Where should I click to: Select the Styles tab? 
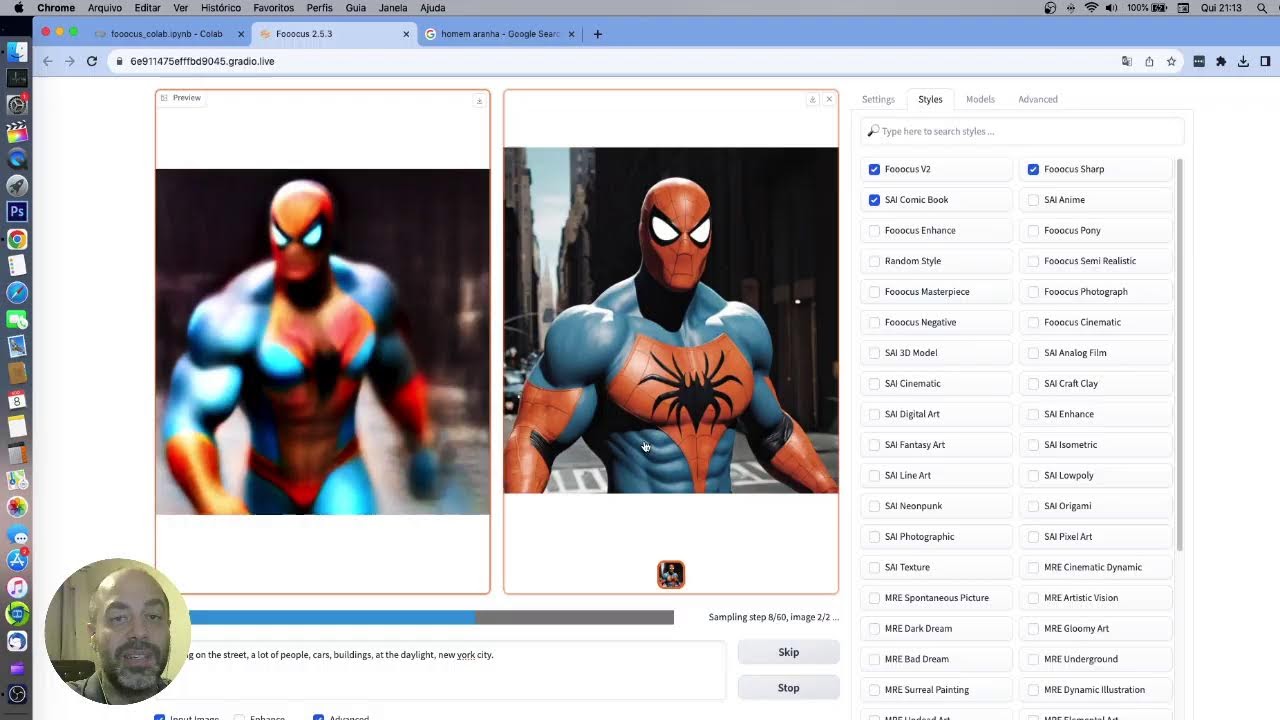[930, 99]
